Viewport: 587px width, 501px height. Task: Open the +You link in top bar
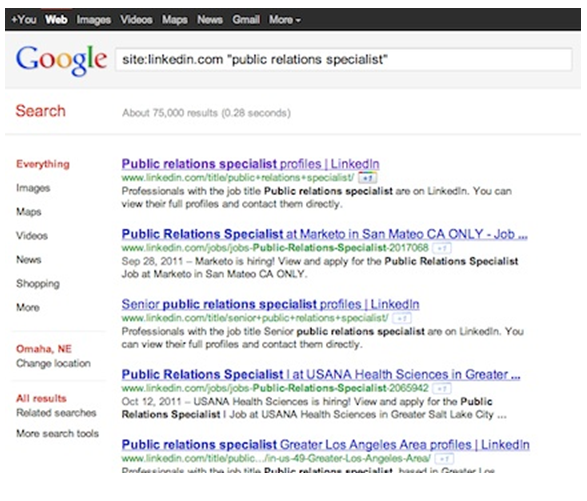tap(24, 19)
